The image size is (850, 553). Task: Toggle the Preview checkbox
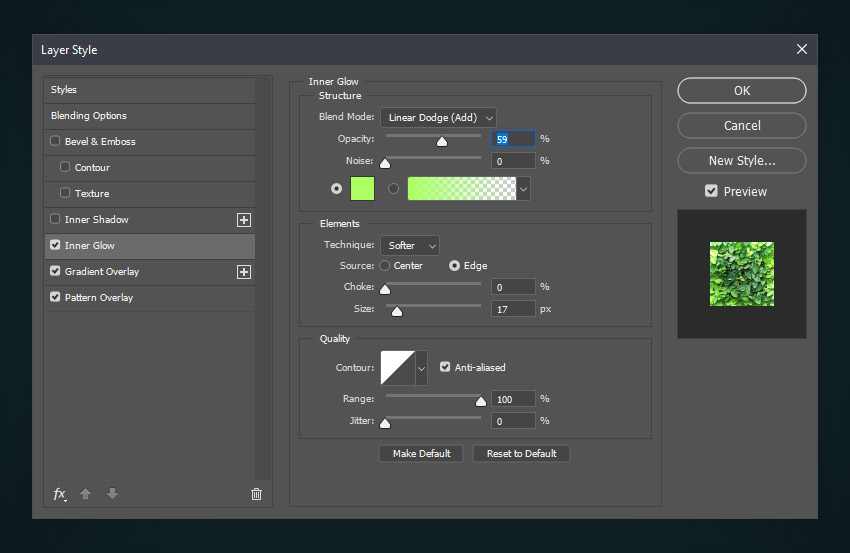point(711,191)
